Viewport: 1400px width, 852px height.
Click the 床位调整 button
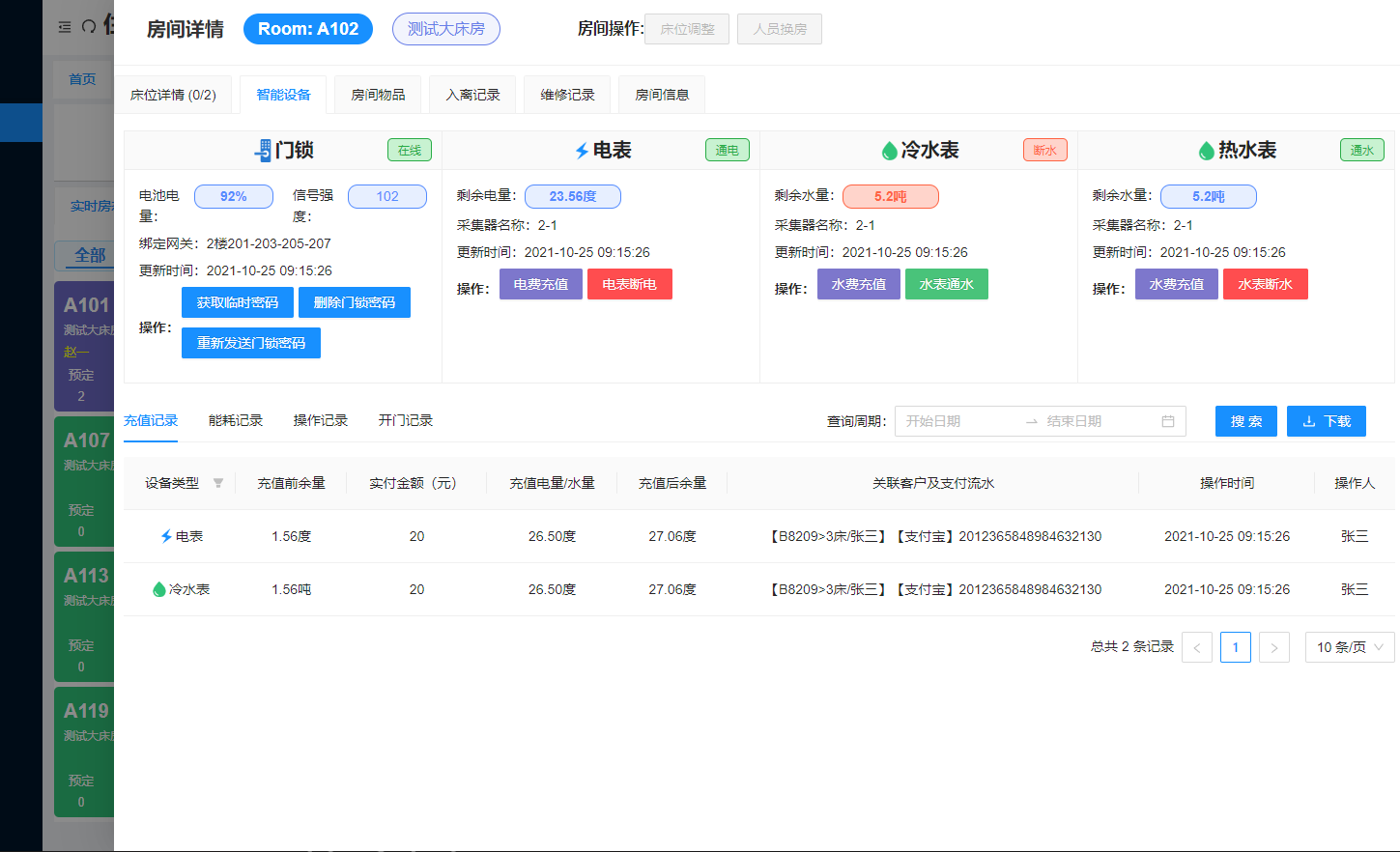[x=687, y=29]
